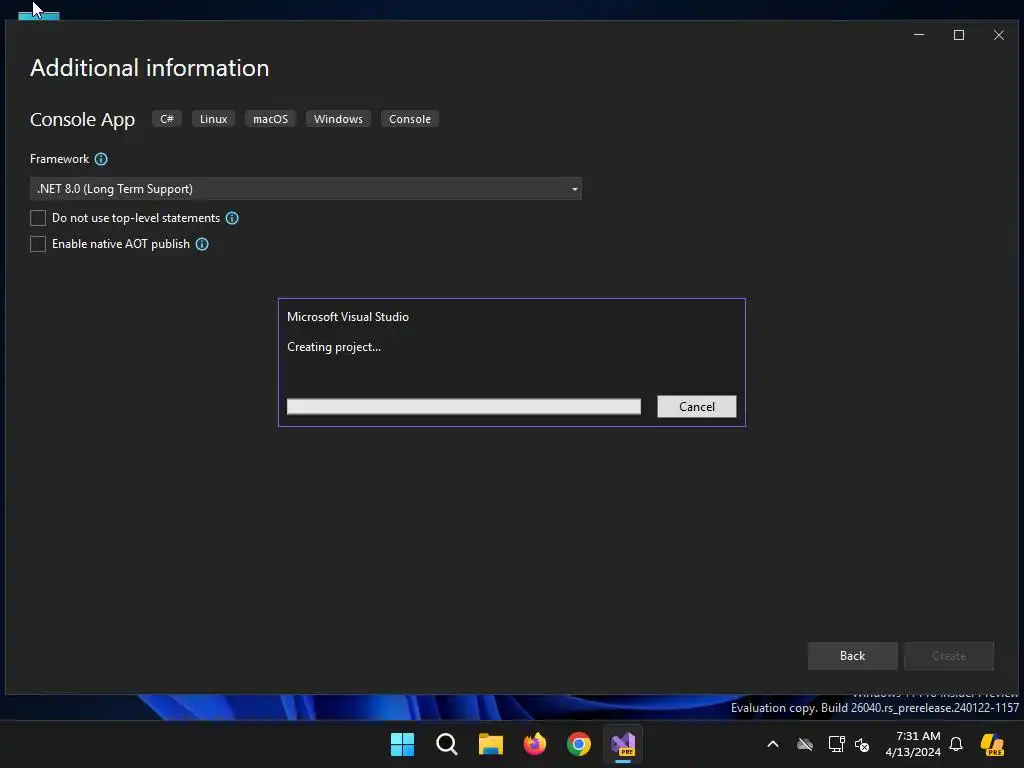The height and width of the screenshot is (768, 1024).
Task: Maximize the Additional information window
Action: tap(959, 35)
